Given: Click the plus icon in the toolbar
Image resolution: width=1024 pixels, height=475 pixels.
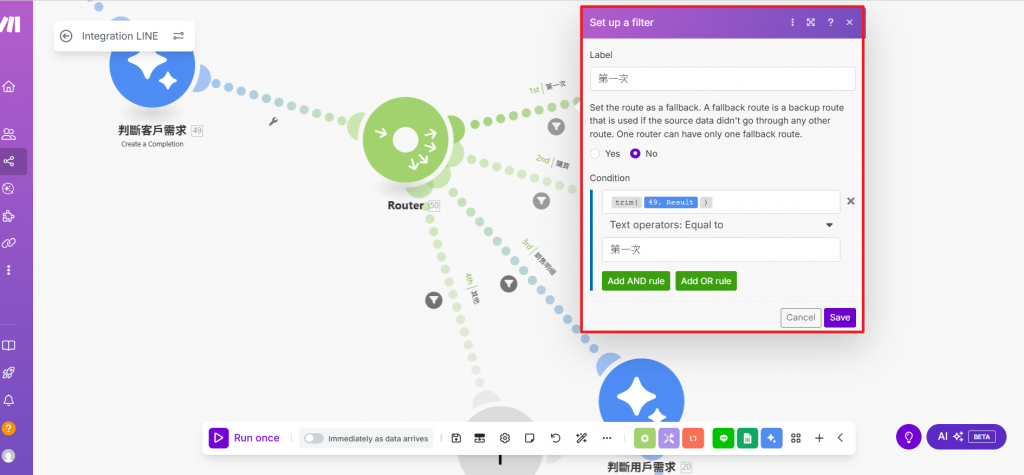Looking at the screenshot, I should click(819, 438).
